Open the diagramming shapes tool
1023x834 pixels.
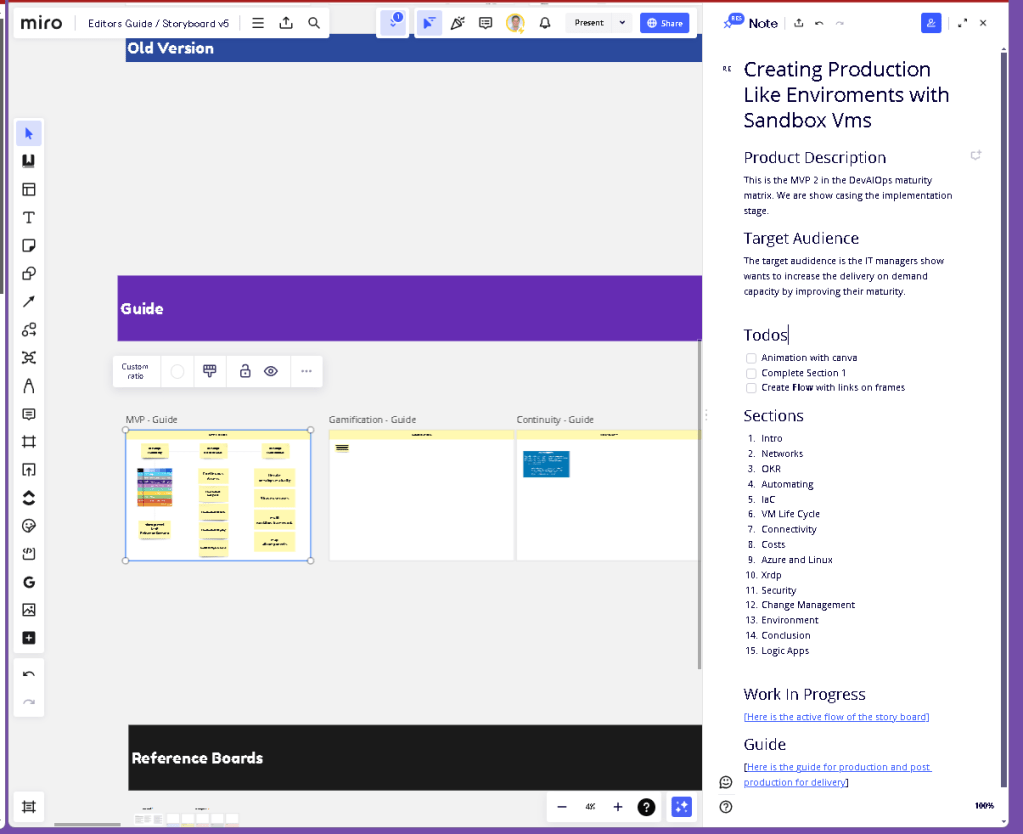[29, 330]
